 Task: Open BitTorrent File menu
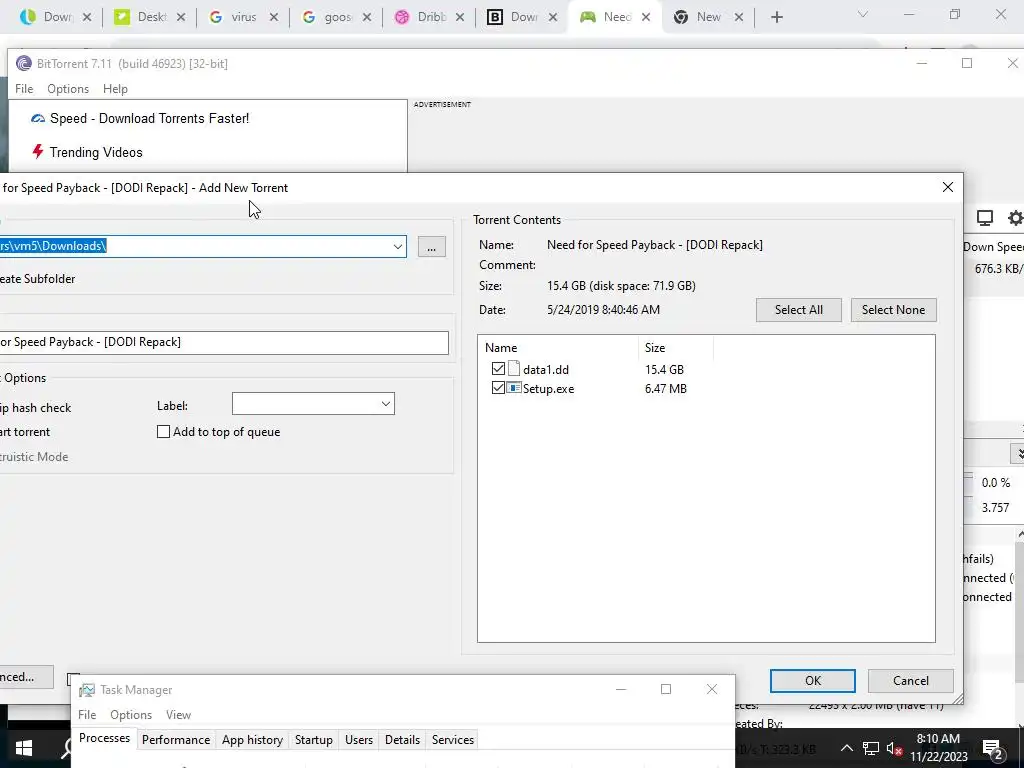[24, 89]
